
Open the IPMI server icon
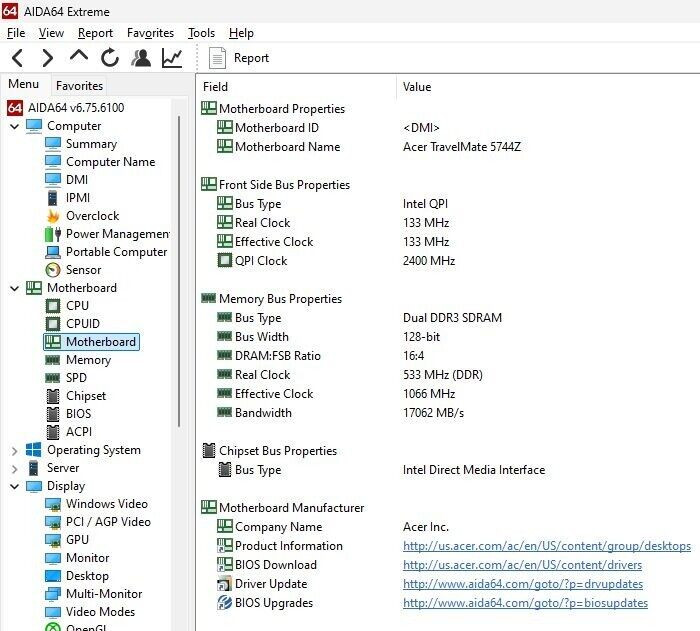[53, 198]
